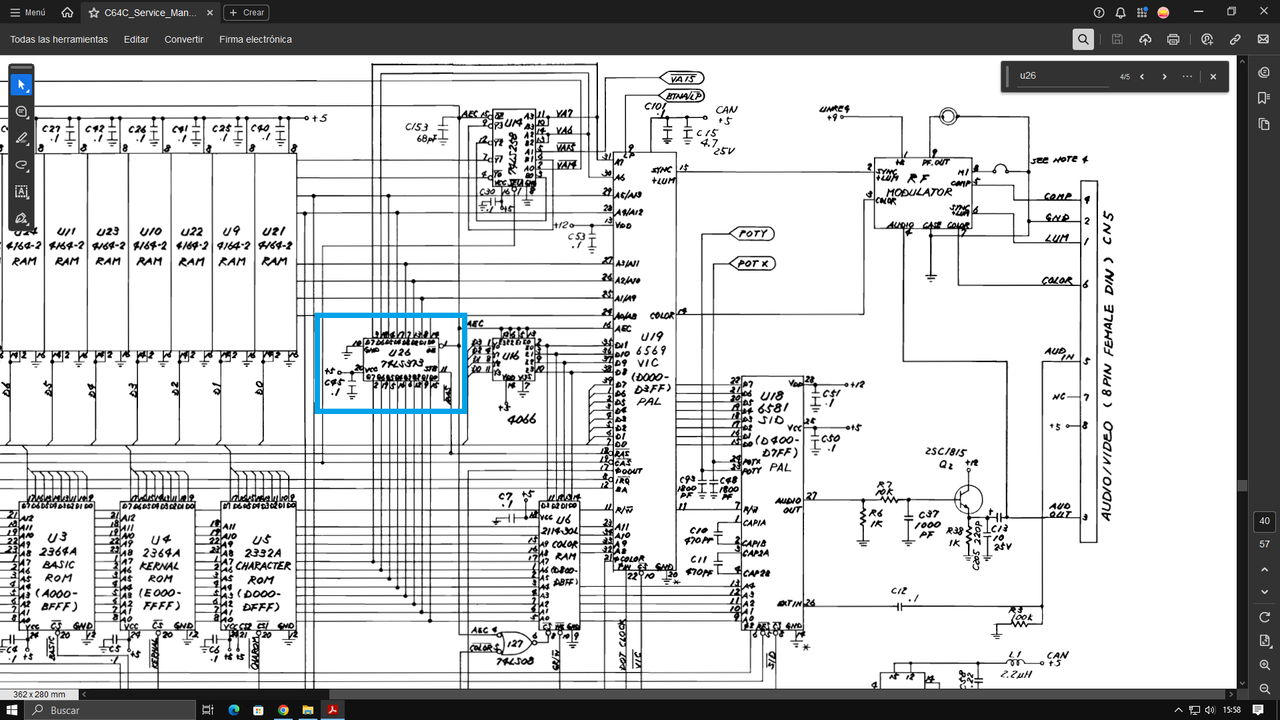
Task: Open the comments panel in sidebar
Action: [1265, 73]
